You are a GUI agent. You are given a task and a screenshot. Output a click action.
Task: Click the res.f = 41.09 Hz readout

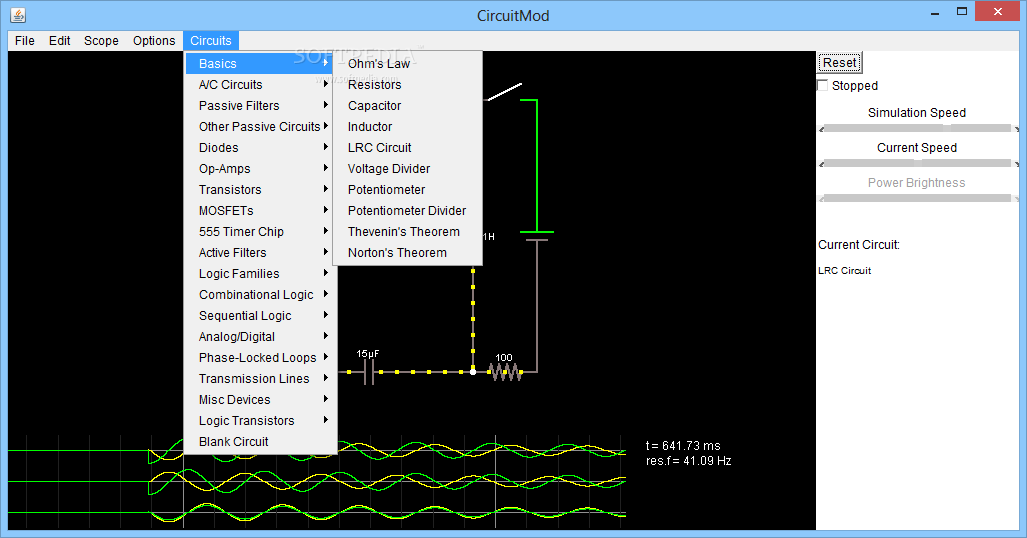click(x=688, y=461)
